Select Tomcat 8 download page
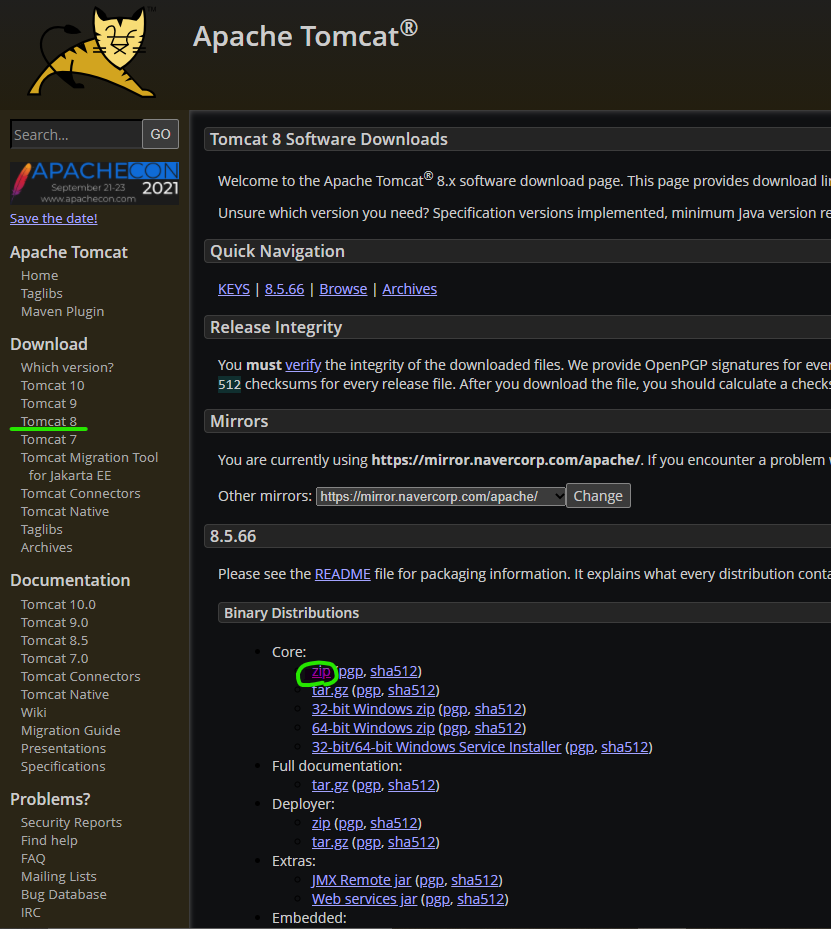Image resolution: width=831 pixels, height=929 pixels. (49, 422)
